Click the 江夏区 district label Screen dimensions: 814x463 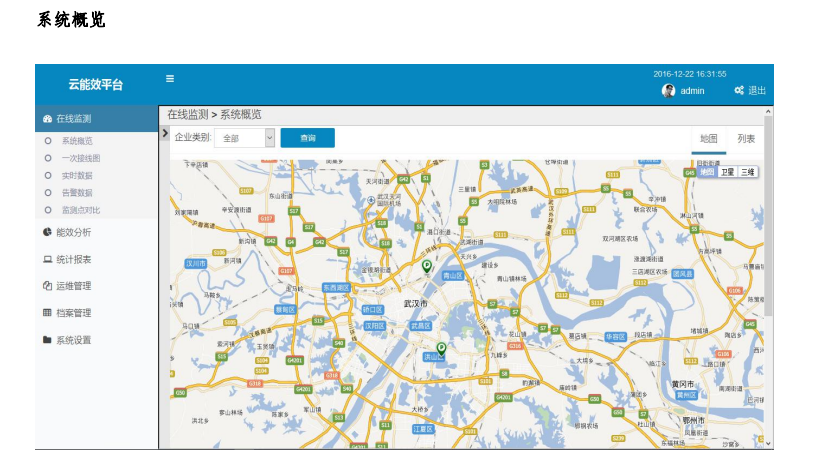[423, 429]
